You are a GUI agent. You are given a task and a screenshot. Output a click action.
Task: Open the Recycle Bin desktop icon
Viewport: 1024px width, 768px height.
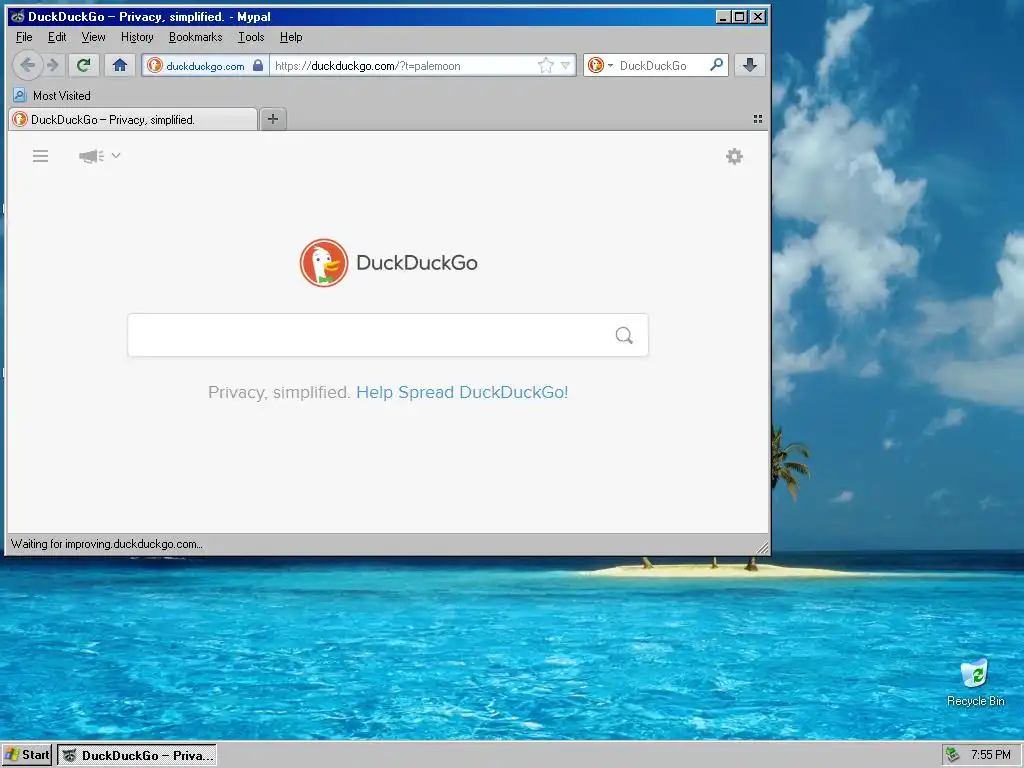(x=975, y=682)
